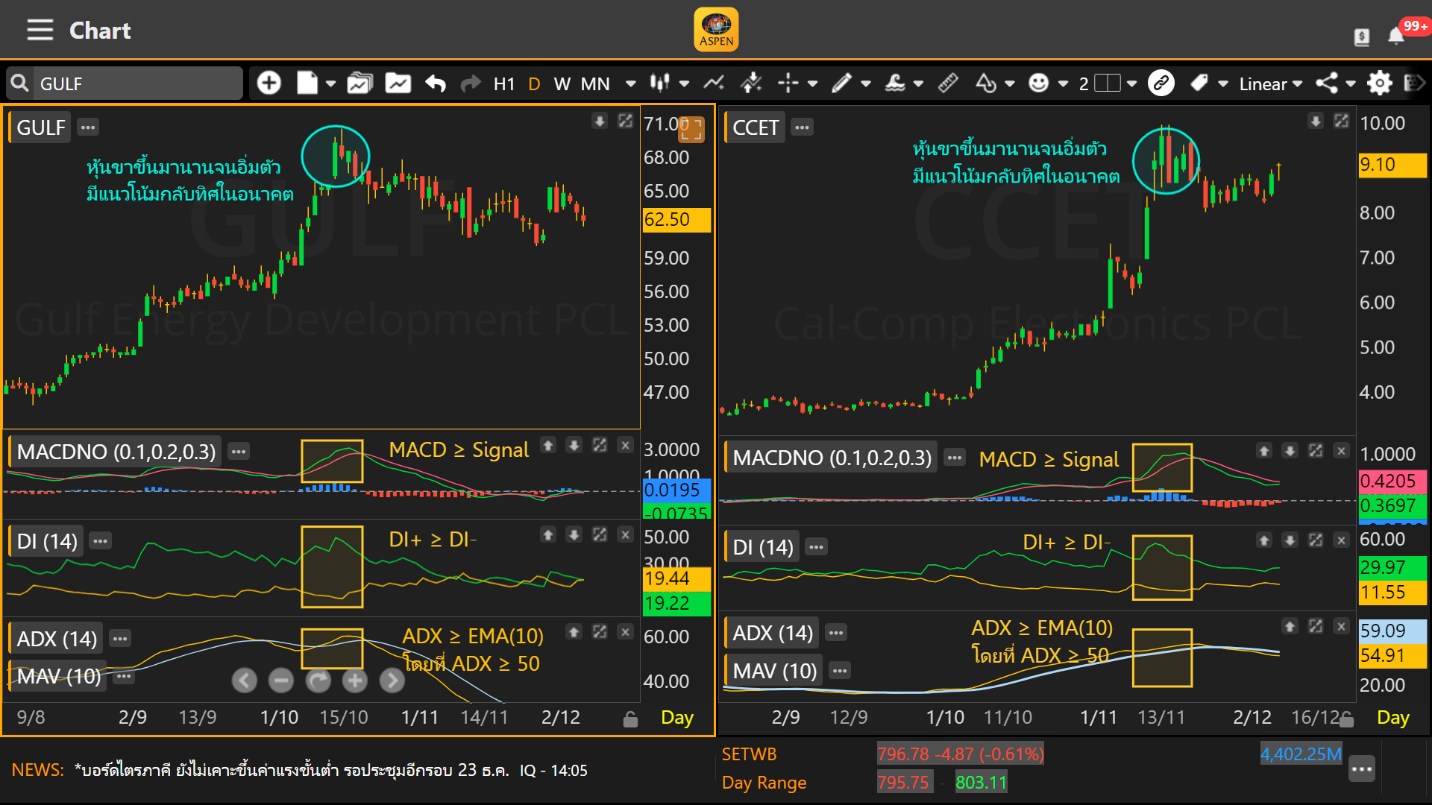
Task: Expand the crosshair tool dropdown arrow
Action: 812,84
